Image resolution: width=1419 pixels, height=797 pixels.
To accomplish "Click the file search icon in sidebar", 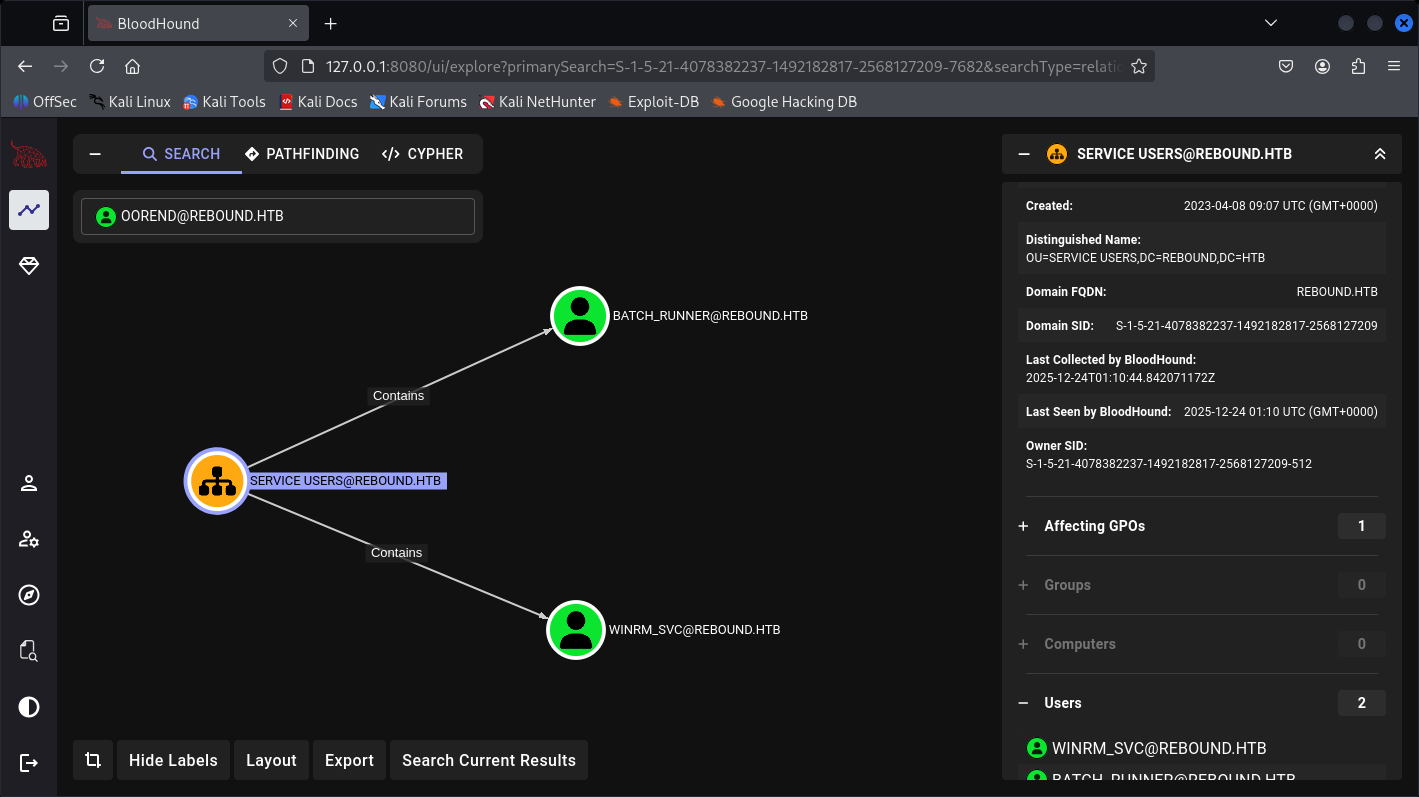I will coord(29,652).
